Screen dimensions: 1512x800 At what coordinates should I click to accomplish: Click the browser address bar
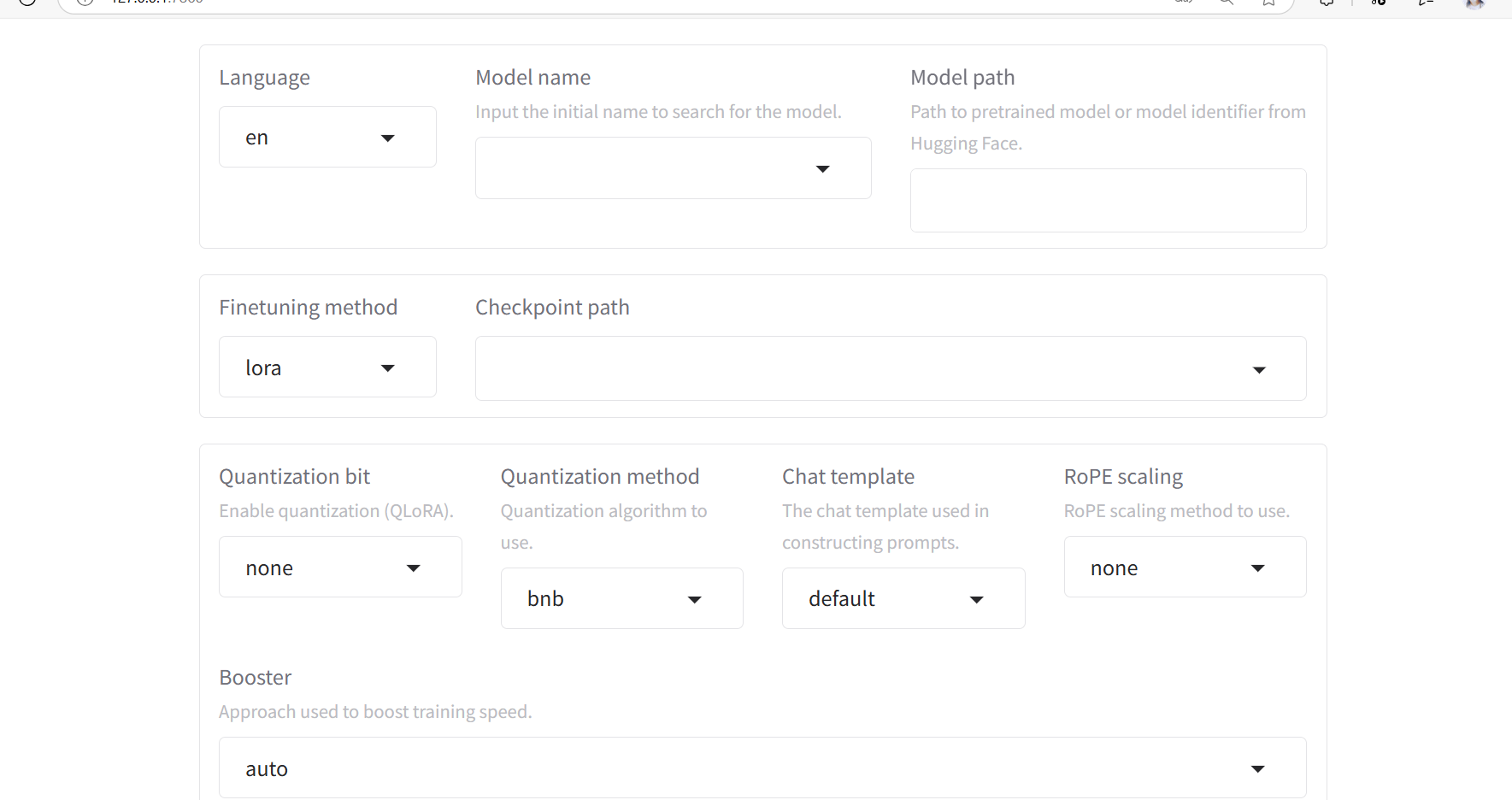(598, 3)
